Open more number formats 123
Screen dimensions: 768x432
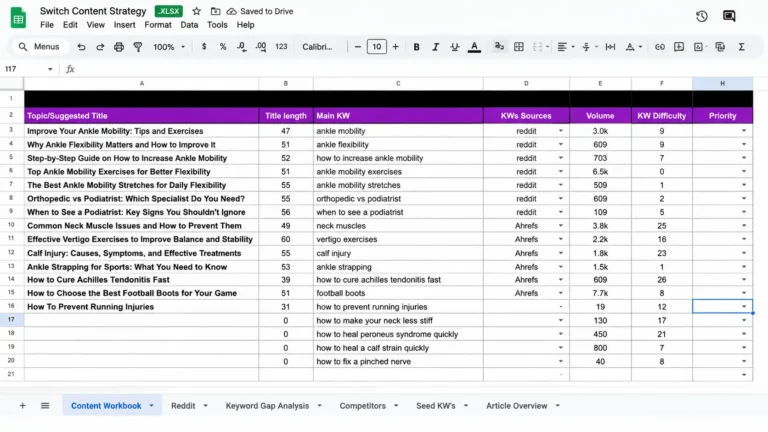(281, 47)
